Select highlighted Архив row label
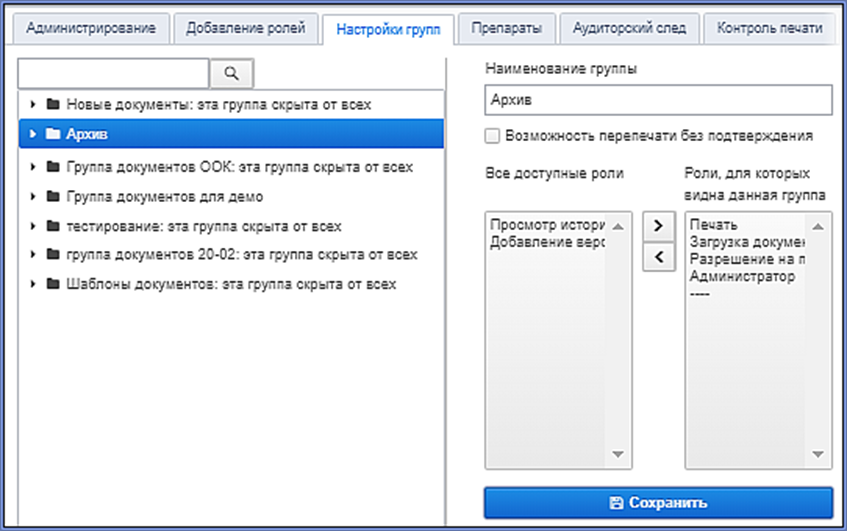 point(87,134)
